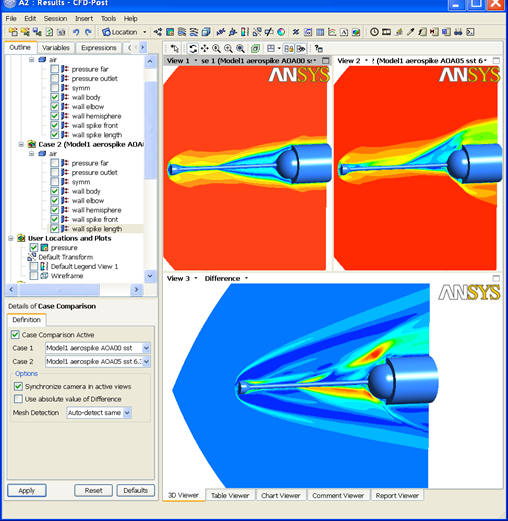Insert a Color Map icon
The width and height of the screenshot is (508, 521).
click(281, 32)
